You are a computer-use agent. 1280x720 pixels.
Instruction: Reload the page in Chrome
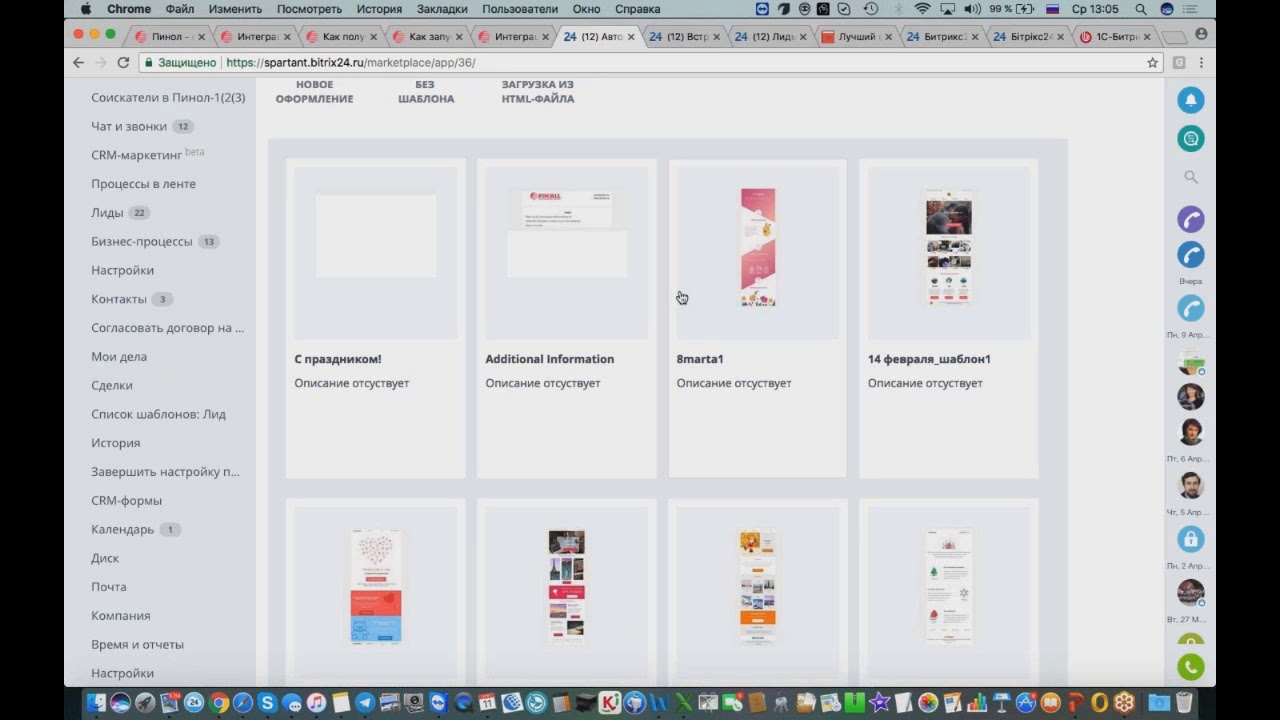123,62
